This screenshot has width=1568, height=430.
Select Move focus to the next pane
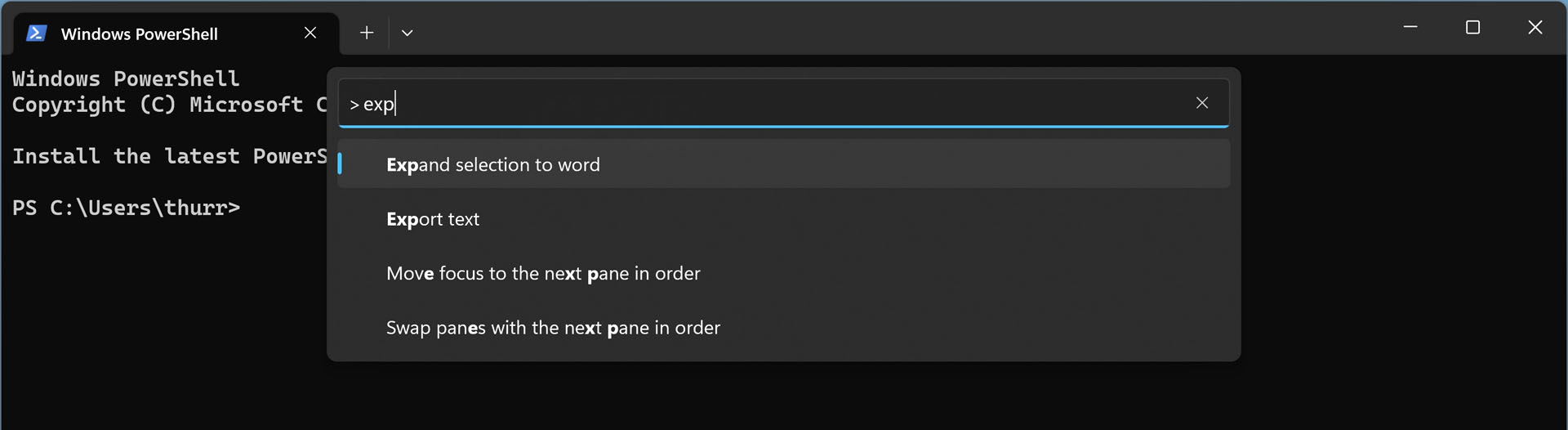tap(784, 273)
